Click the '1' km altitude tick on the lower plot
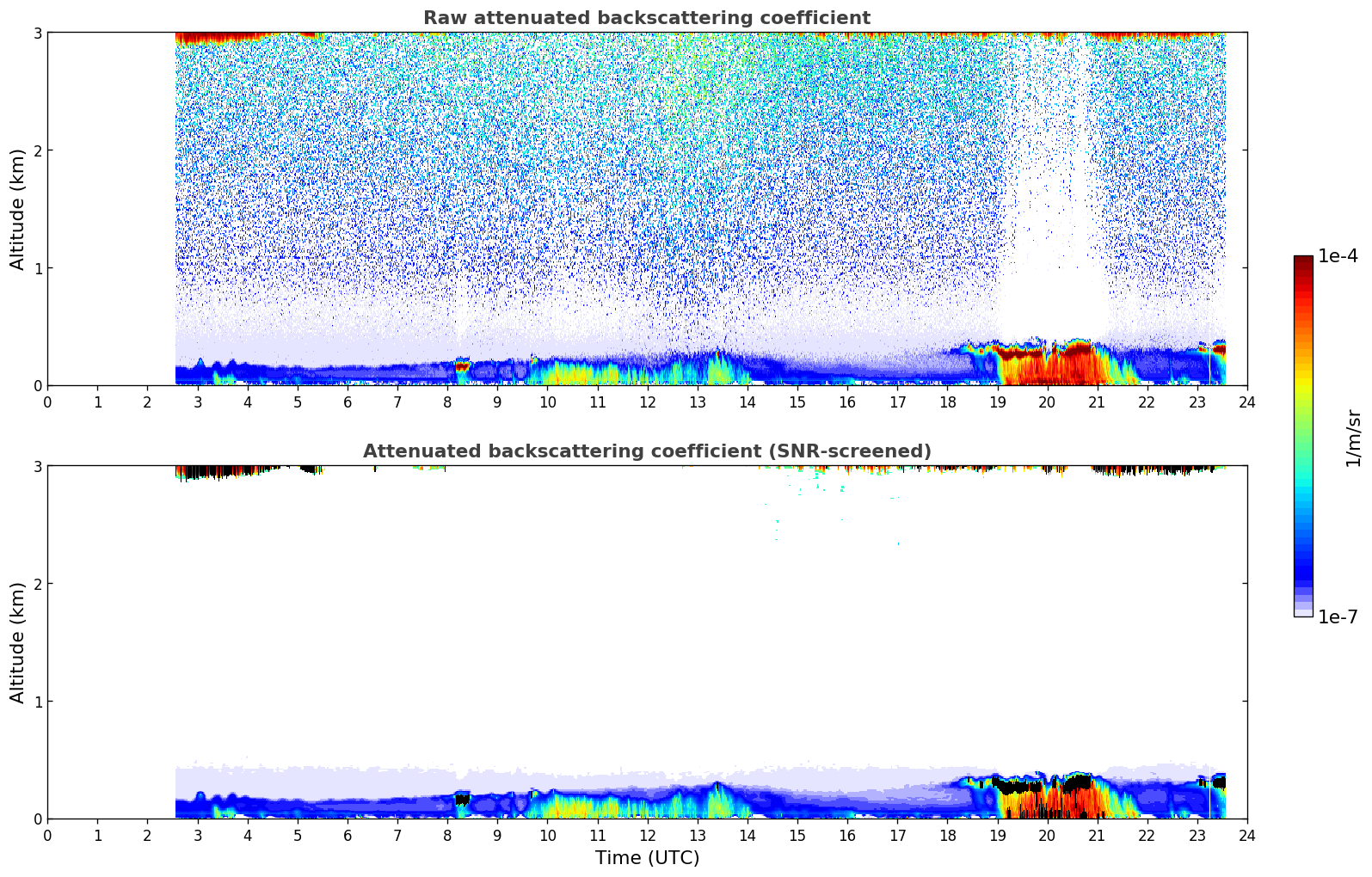Screen dimensions: 1372x877 pyautogui.click(x=37, y=702)
